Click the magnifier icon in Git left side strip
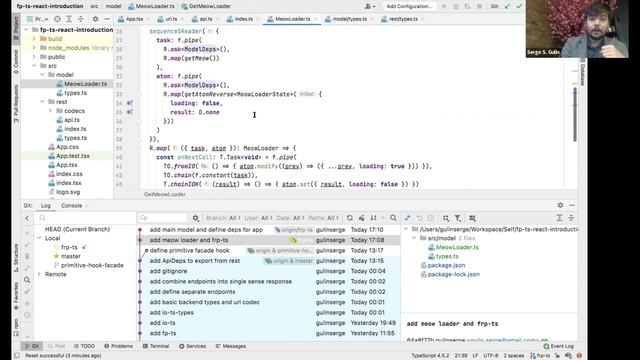640x360 pixels. click(27, 280)
